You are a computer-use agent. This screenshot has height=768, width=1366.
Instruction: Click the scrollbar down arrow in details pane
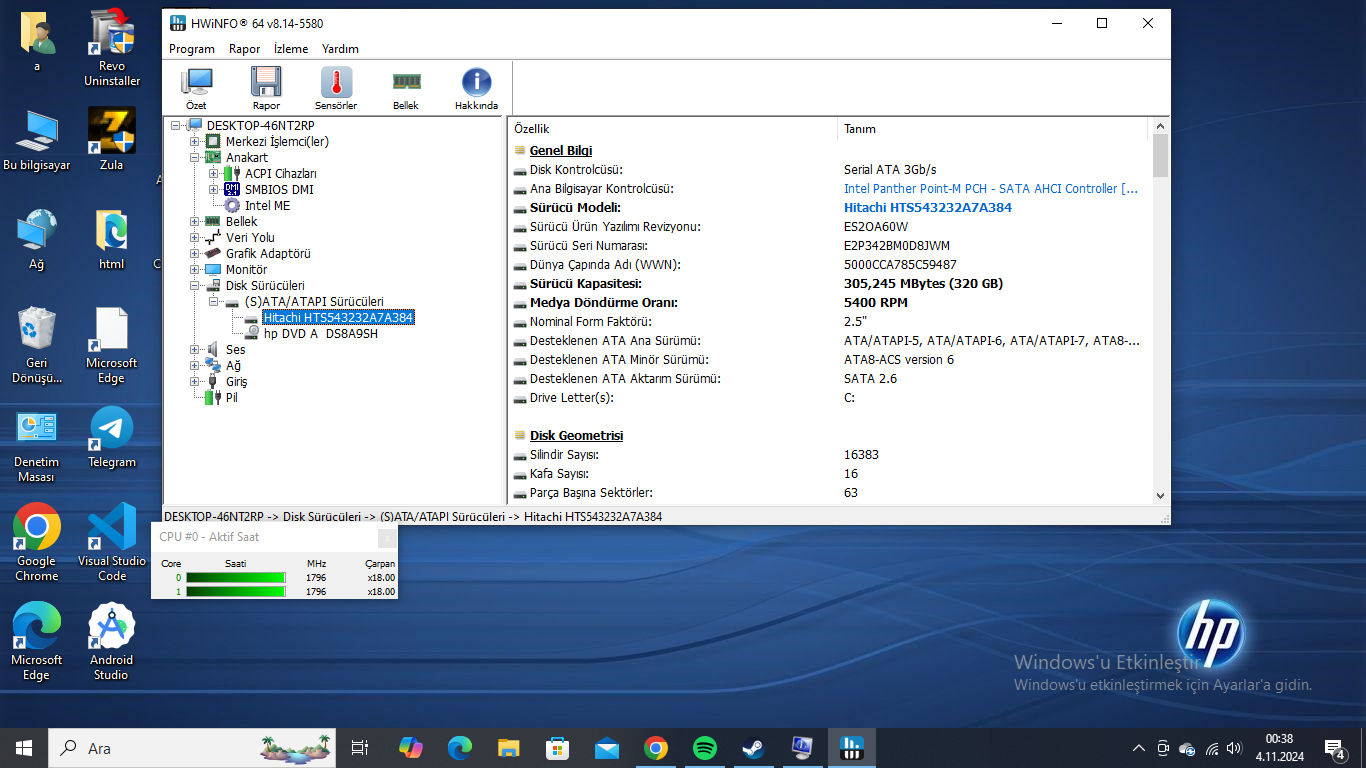tap(1160, 494)
